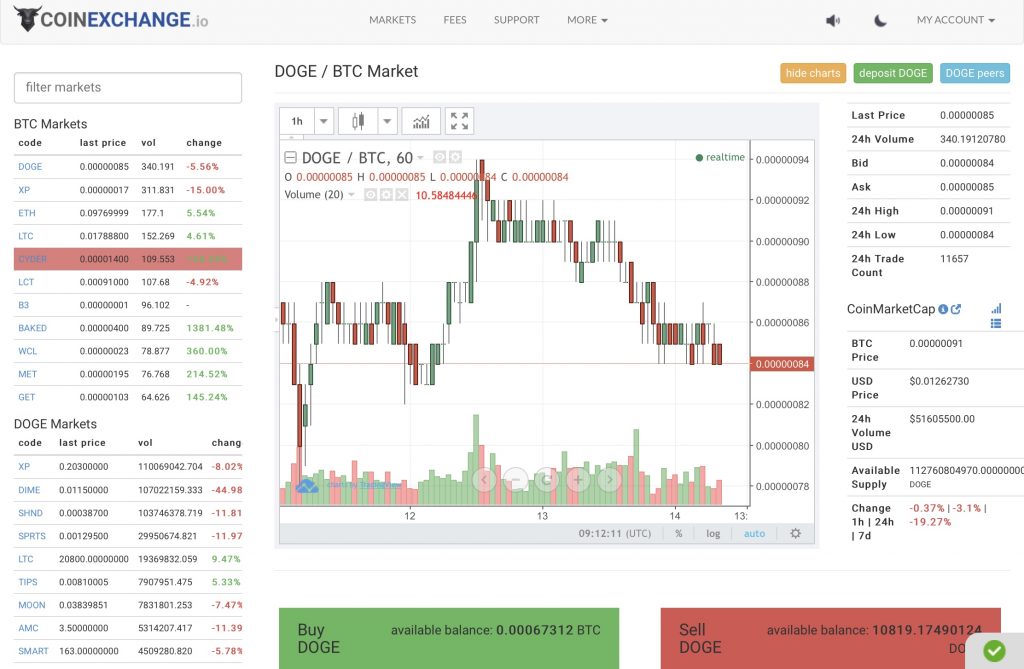The height and width of the screenshot is (669, 1024).
Task: Open the XP row in BTC Markets
Action: [x=128, y=190]
